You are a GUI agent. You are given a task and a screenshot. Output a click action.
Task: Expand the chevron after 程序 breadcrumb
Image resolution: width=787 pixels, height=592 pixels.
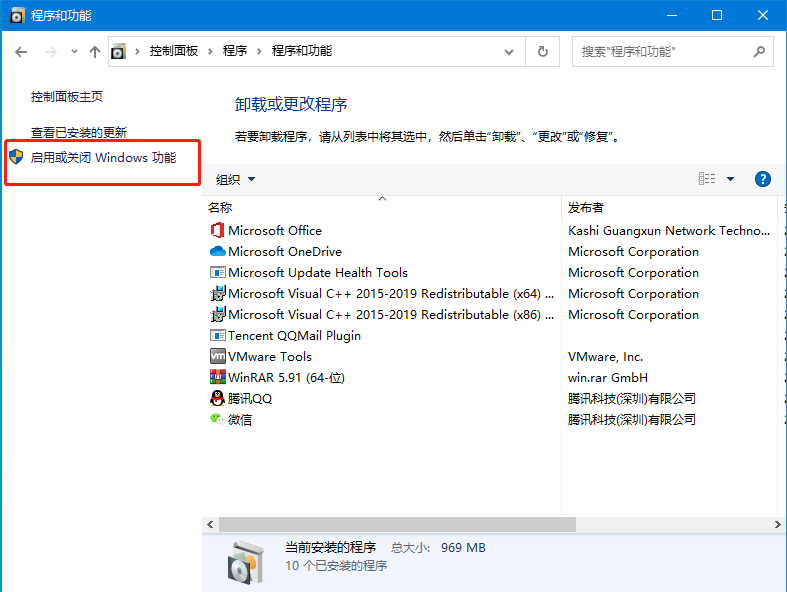pos(259,51)
